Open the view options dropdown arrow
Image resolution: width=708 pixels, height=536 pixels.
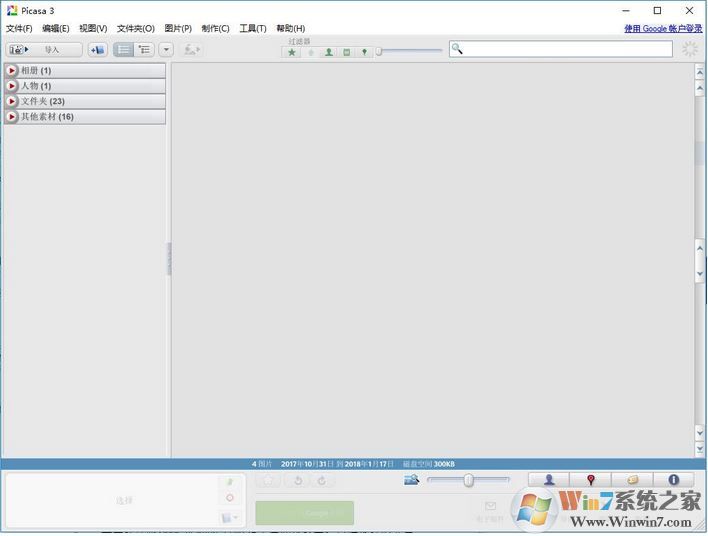click(166, 49)
